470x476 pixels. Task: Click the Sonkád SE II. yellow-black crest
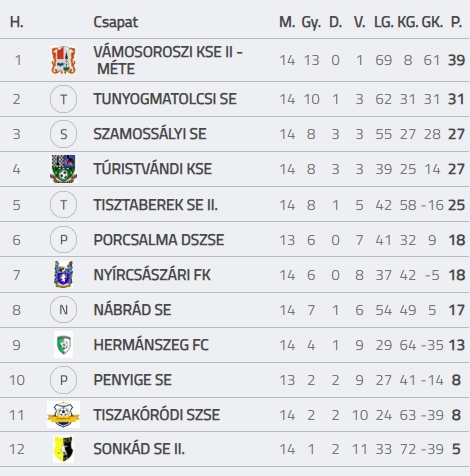pyautogui.click(x=63, y=449)
